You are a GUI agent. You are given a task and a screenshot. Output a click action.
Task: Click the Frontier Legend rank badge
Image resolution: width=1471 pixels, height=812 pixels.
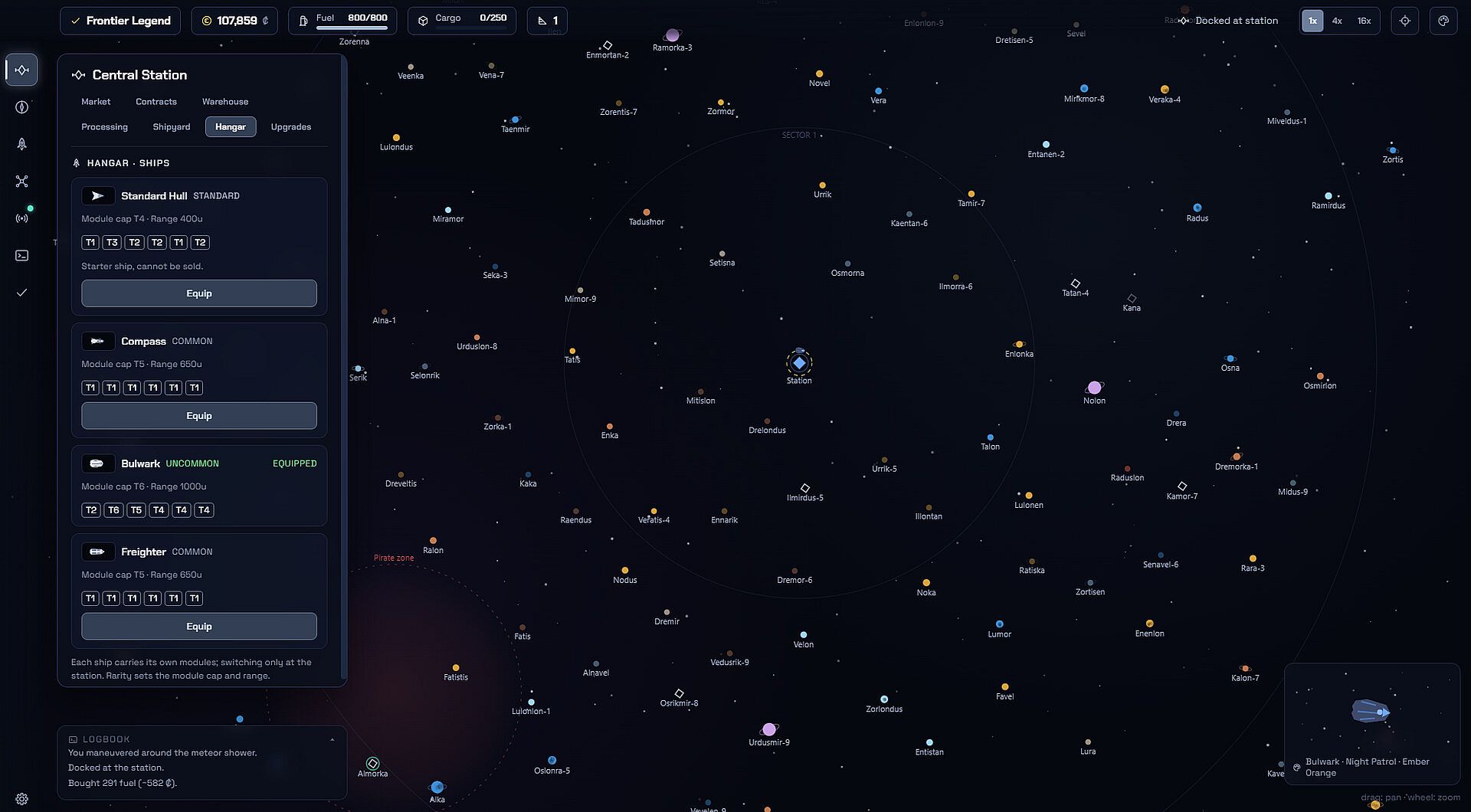click(x=120, y=21)
